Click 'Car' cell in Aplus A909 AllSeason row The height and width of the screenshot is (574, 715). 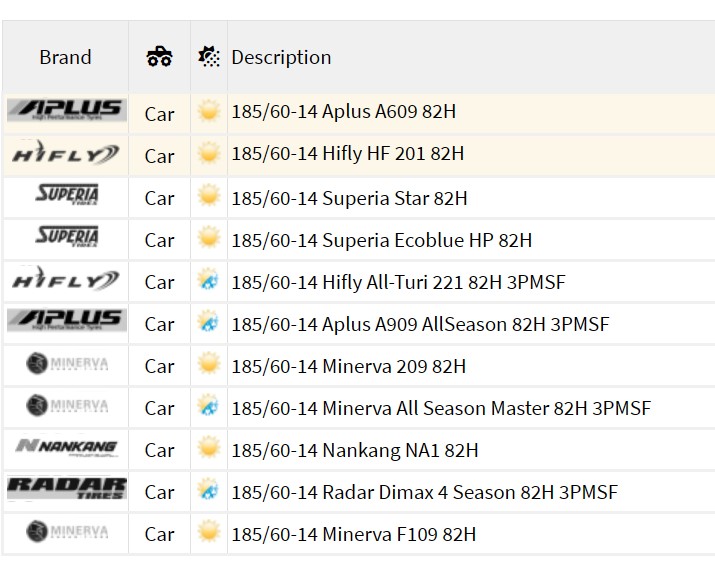(159, 324)
